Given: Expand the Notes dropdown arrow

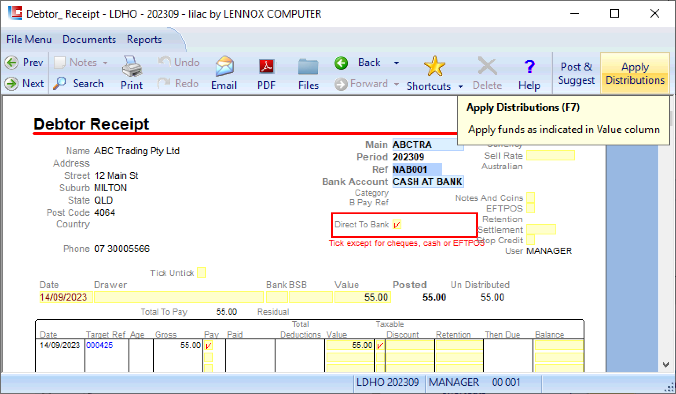Looking at the screenshot, I should coord(105,63).
